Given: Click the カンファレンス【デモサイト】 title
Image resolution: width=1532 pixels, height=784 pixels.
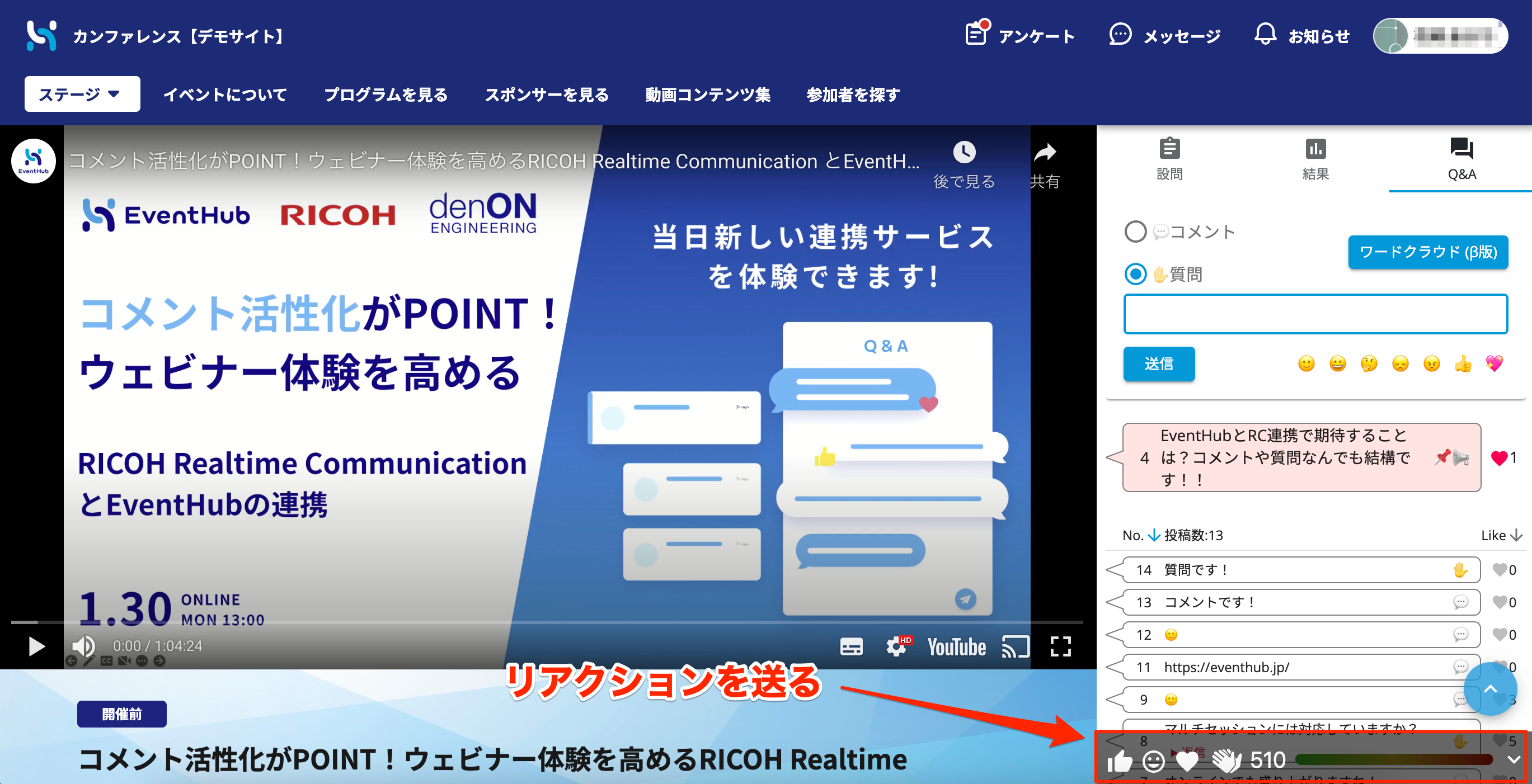Looking at the screenshot, I should click(181, 36).
